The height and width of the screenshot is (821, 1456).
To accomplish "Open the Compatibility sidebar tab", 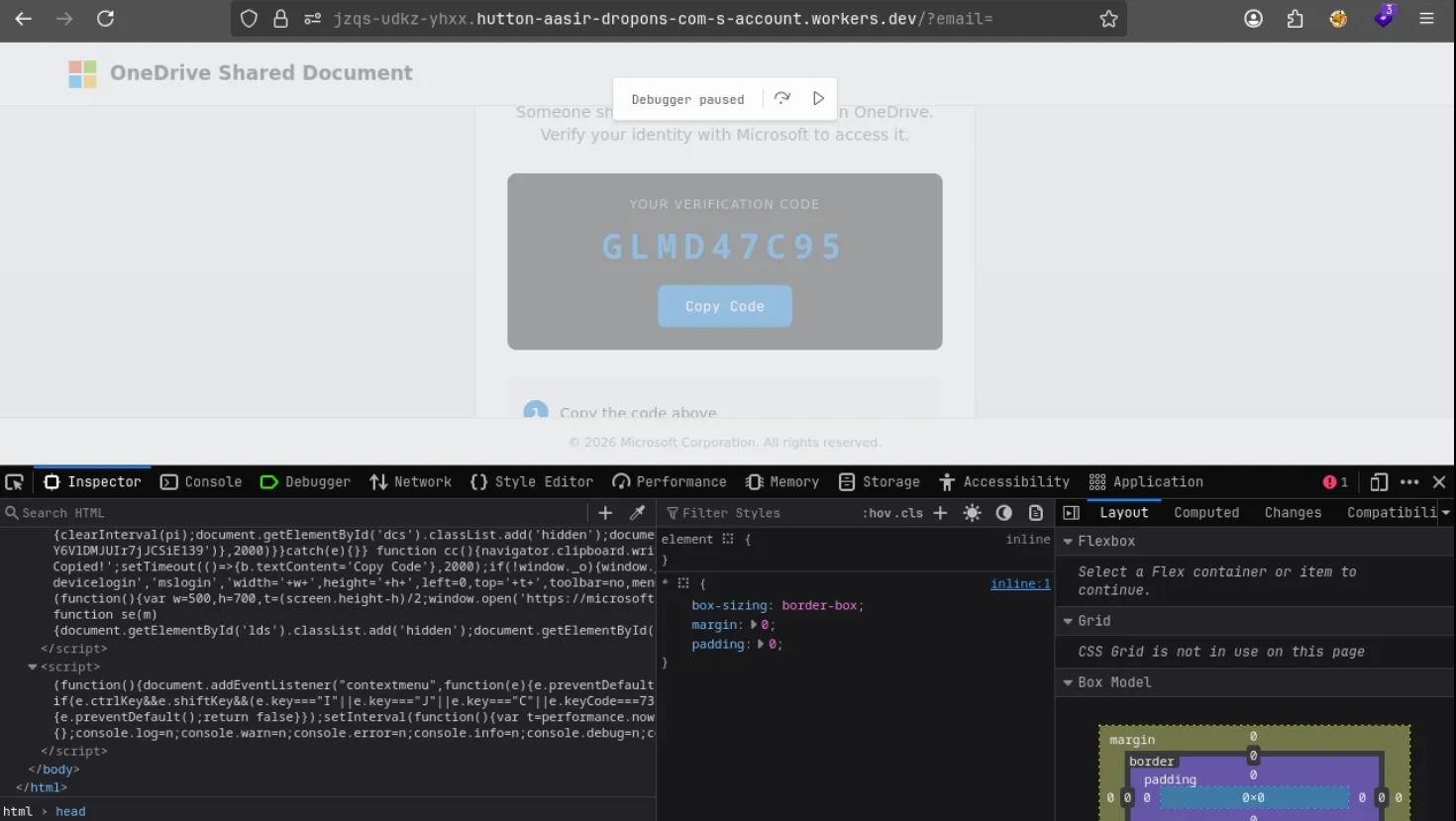I will pyautogui.click(x=1391, y=513).
